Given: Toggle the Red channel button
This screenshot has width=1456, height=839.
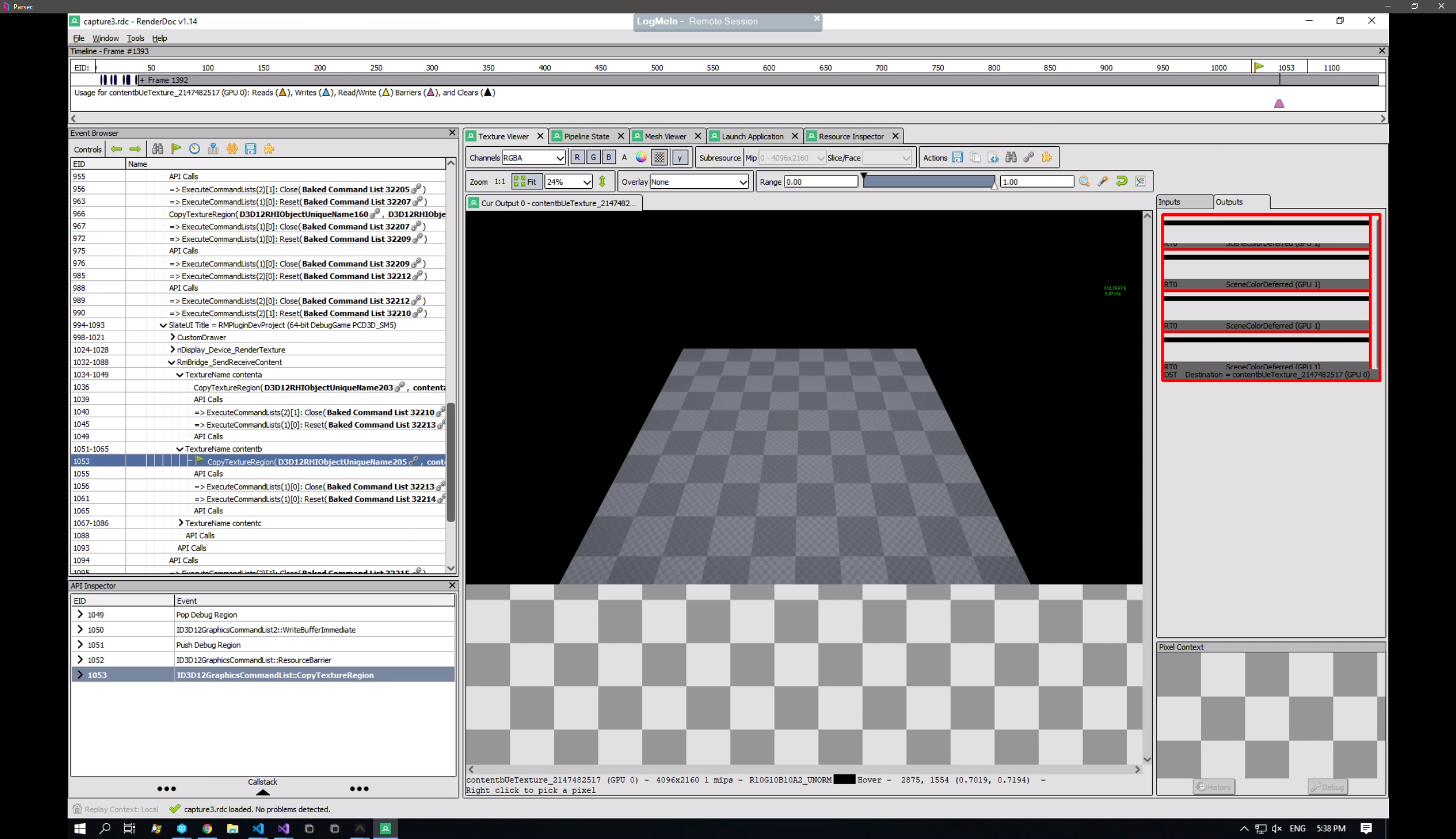Looking at the screenshot, I should pyautogui.click(x=577, y=157).
